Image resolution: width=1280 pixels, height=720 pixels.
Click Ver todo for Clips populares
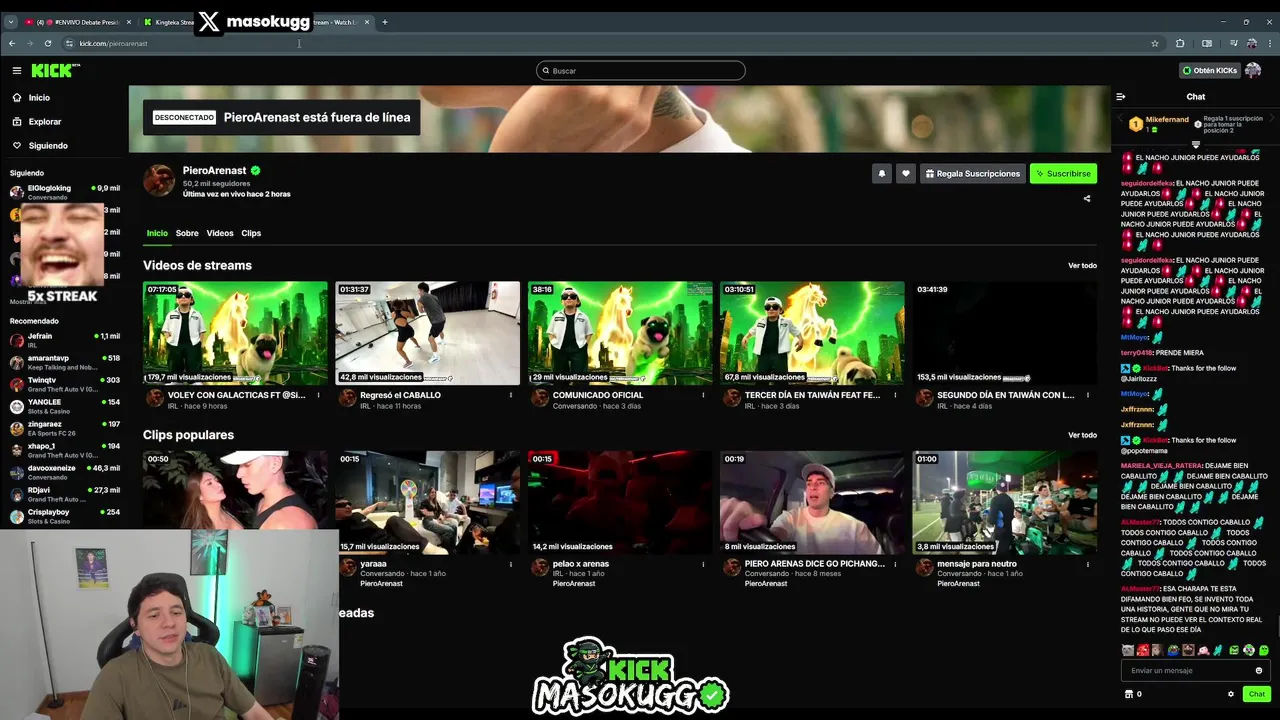click(1082, 435)
